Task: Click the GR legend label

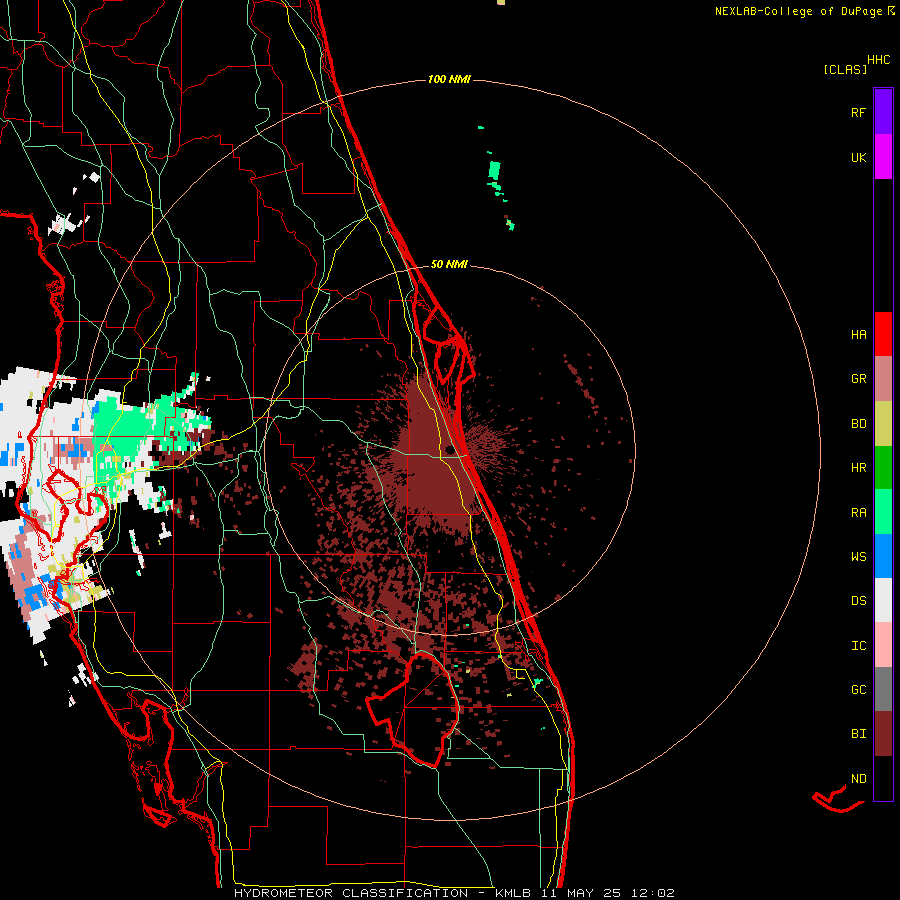Action: [x=858, y=379]
